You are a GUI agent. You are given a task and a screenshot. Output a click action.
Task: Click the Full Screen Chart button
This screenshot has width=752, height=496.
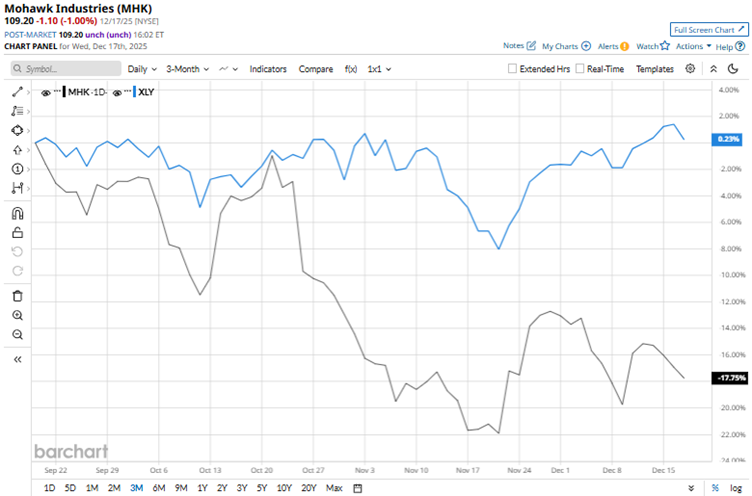coord(709,30)
